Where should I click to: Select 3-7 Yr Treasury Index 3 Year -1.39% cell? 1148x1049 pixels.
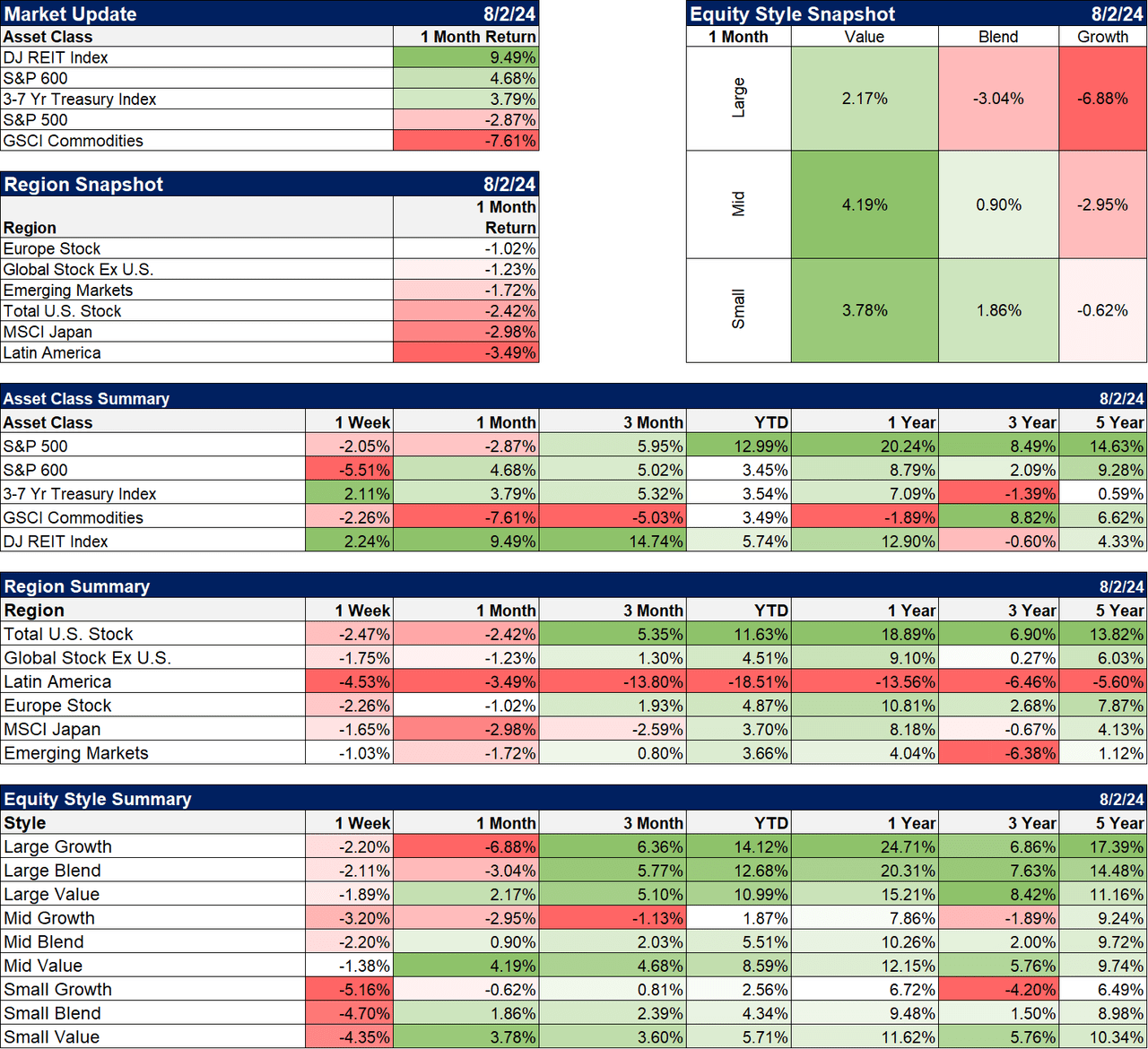click(998, 493)
